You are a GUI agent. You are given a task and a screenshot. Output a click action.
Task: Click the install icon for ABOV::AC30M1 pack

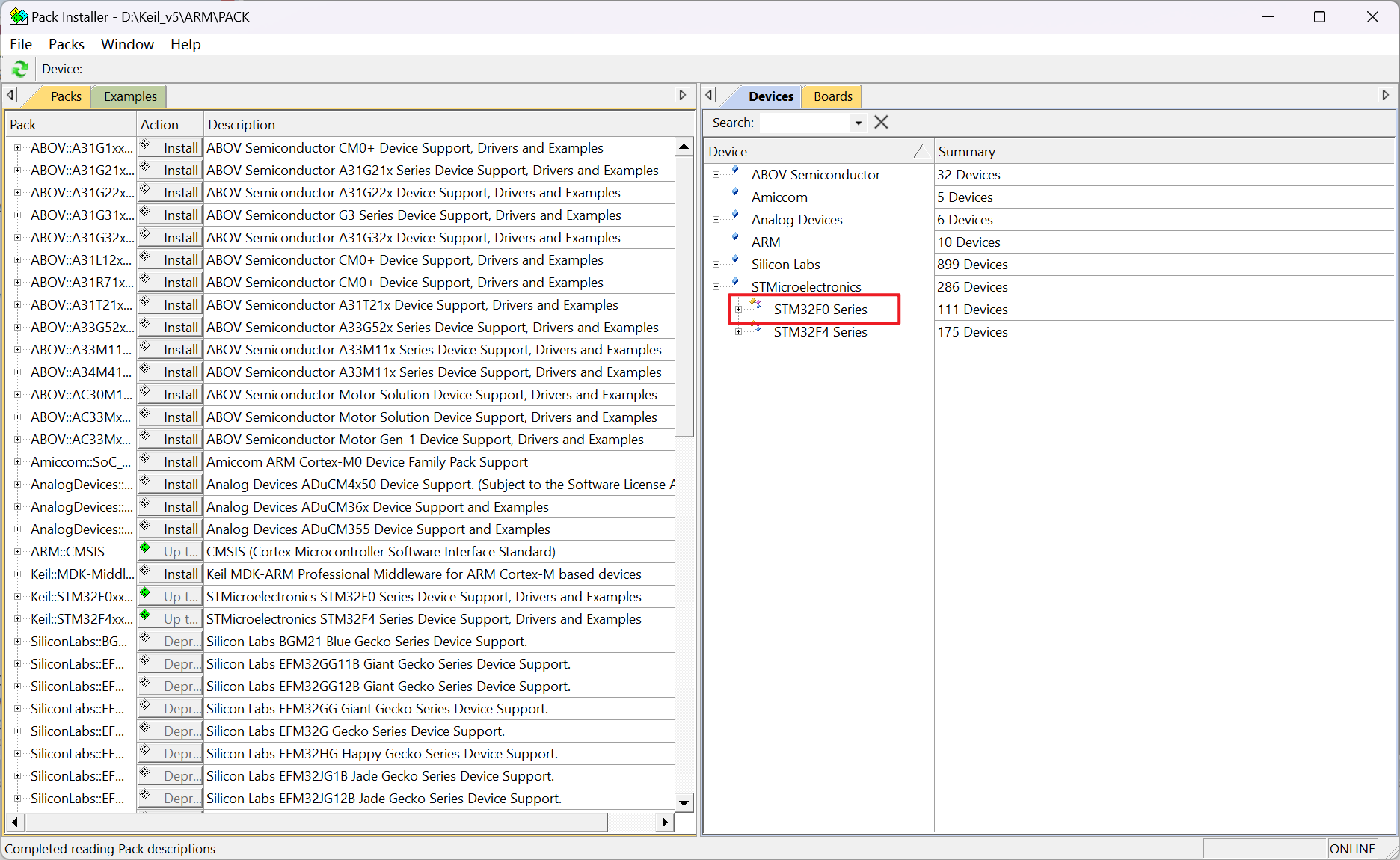[145, 391]
